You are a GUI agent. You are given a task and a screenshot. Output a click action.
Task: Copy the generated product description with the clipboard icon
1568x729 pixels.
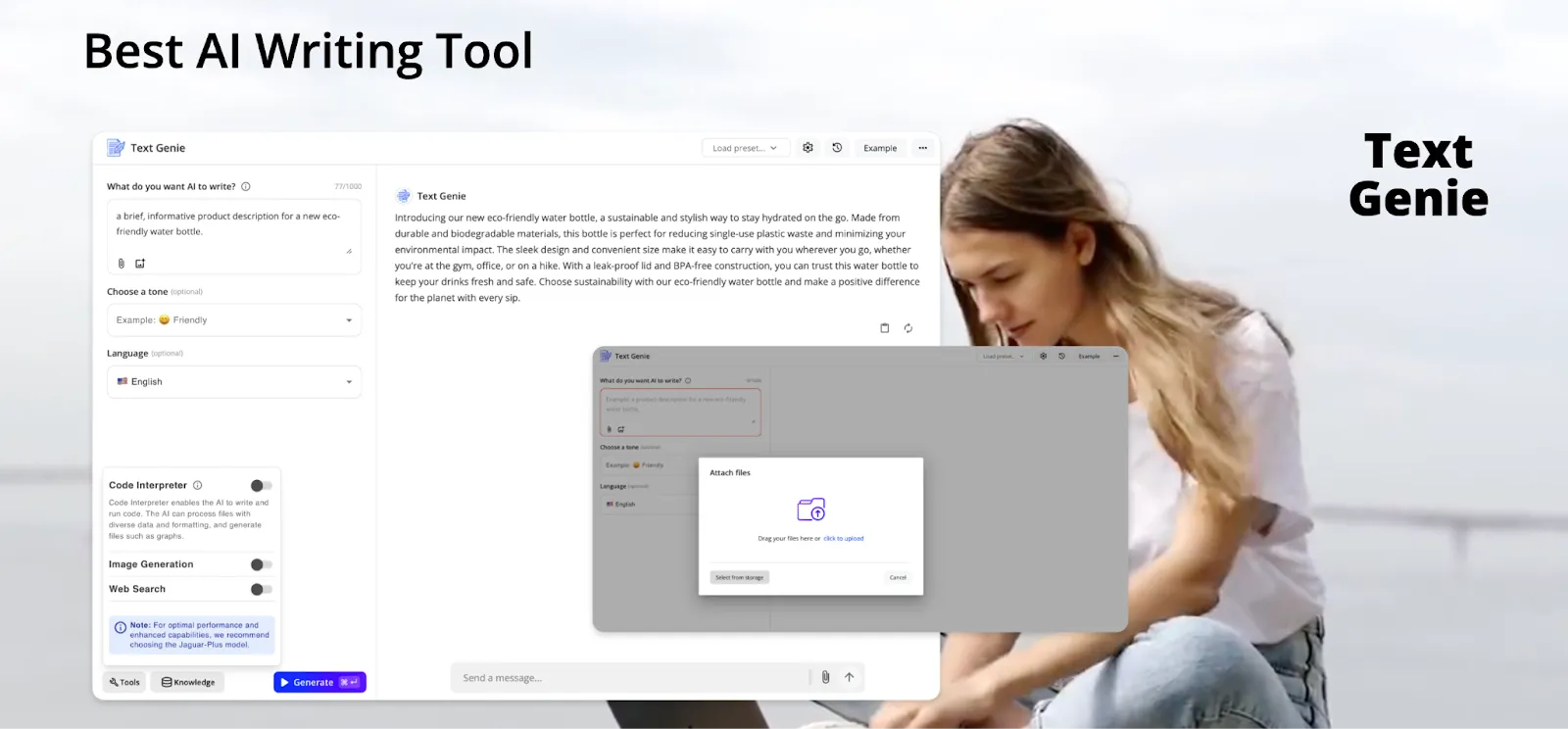pos(885,328)
